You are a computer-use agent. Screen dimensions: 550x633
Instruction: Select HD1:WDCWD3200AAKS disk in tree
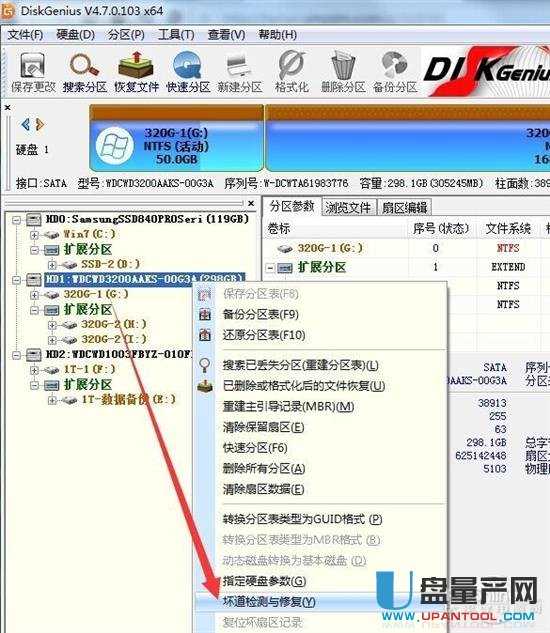pyautogui.click(x=145, y=279)
